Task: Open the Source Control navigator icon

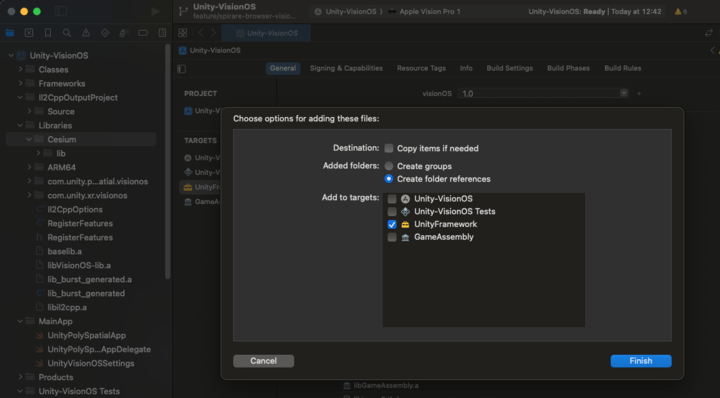Action: (x=29, y=33)
